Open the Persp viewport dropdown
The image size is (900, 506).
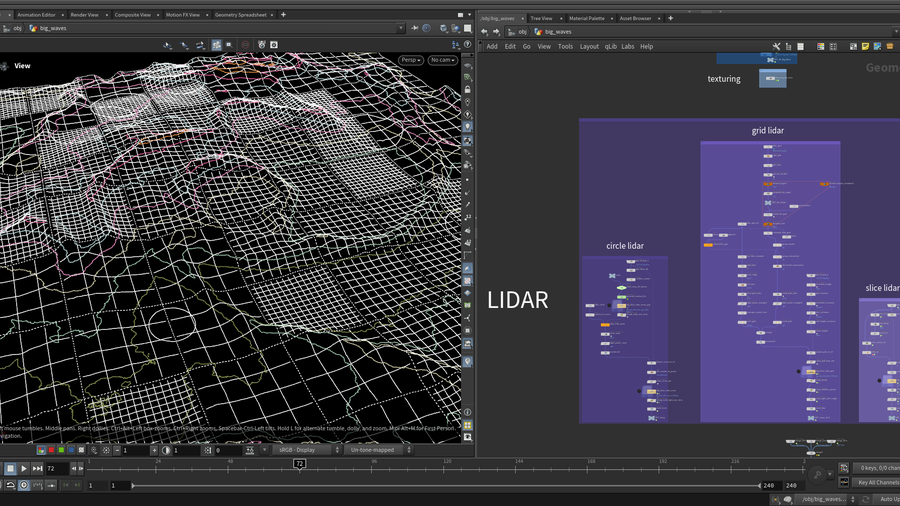point(411,60)
